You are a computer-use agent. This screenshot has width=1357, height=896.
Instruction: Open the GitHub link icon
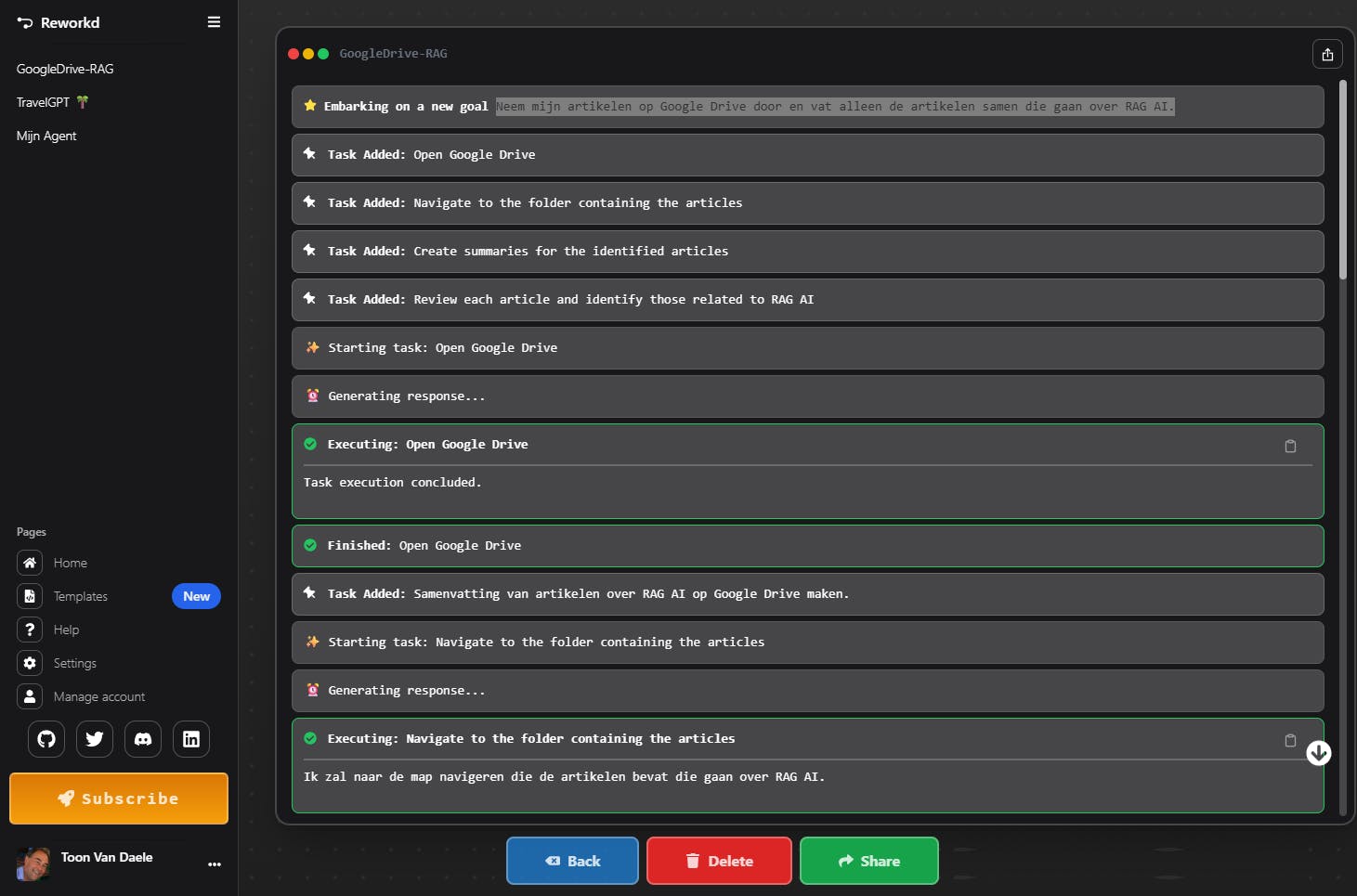tap(46, 739)
